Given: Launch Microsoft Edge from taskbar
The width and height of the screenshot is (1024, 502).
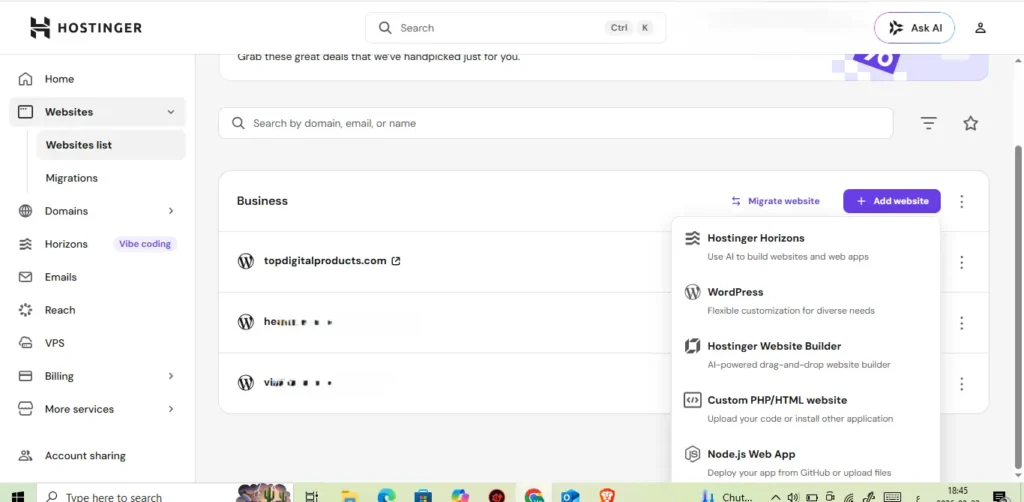Looking at the screenshot, I should [x=386, y=497].
